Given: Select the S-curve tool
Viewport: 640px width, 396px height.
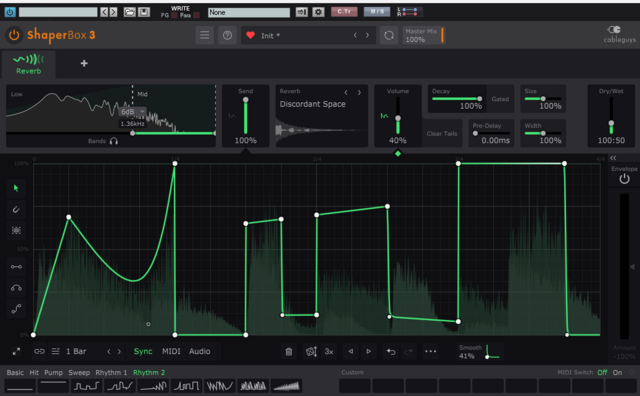Looking at the screenshot, I should [x=16, y=309].
